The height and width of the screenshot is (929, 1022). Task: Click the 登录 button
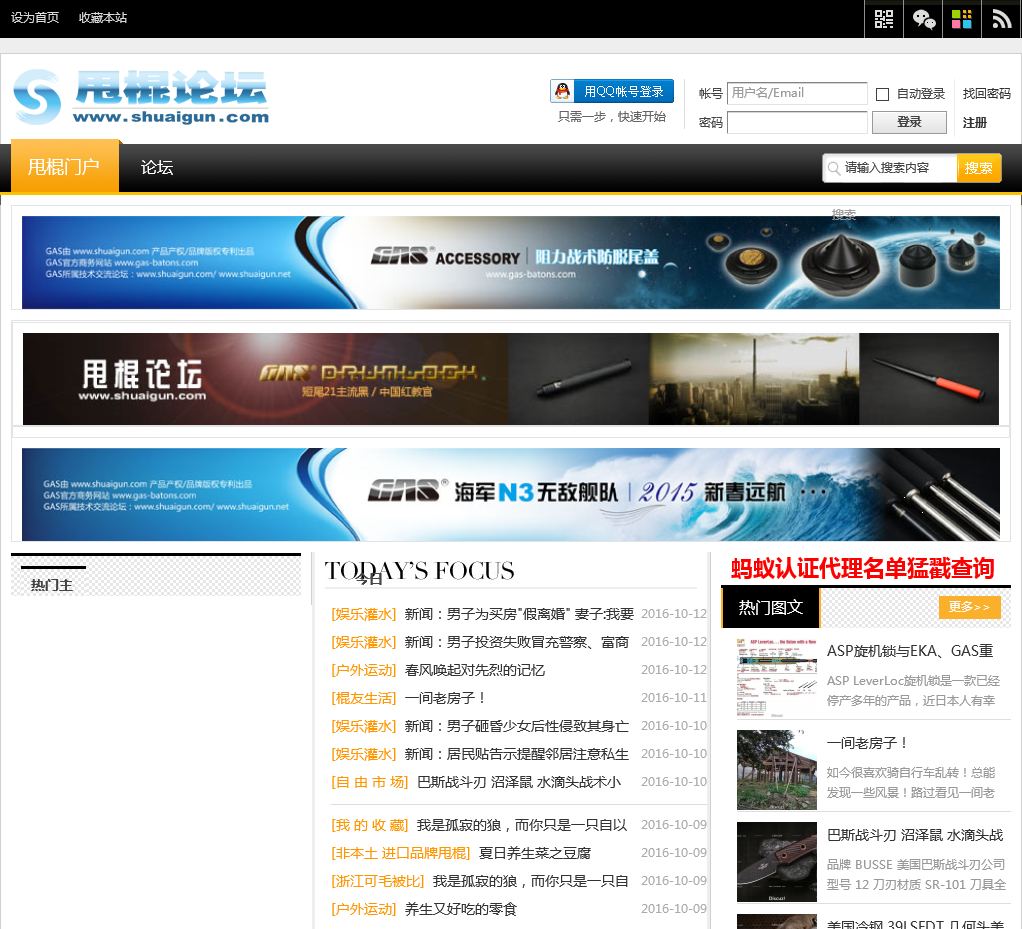pos(909,123)
